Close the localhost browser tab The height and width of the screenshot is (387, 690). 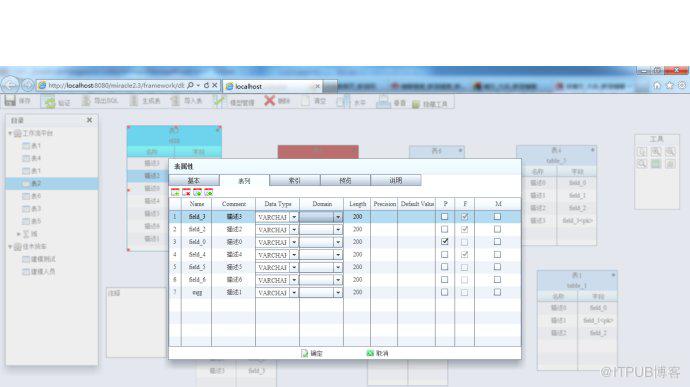[x=317, y=86]
